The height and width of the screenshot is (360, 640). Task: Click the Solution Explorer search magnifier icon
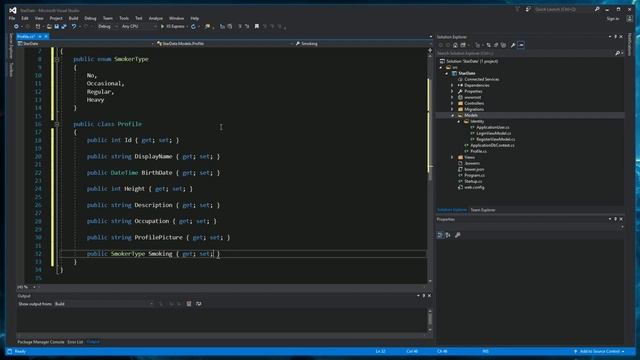coord(618,53)
